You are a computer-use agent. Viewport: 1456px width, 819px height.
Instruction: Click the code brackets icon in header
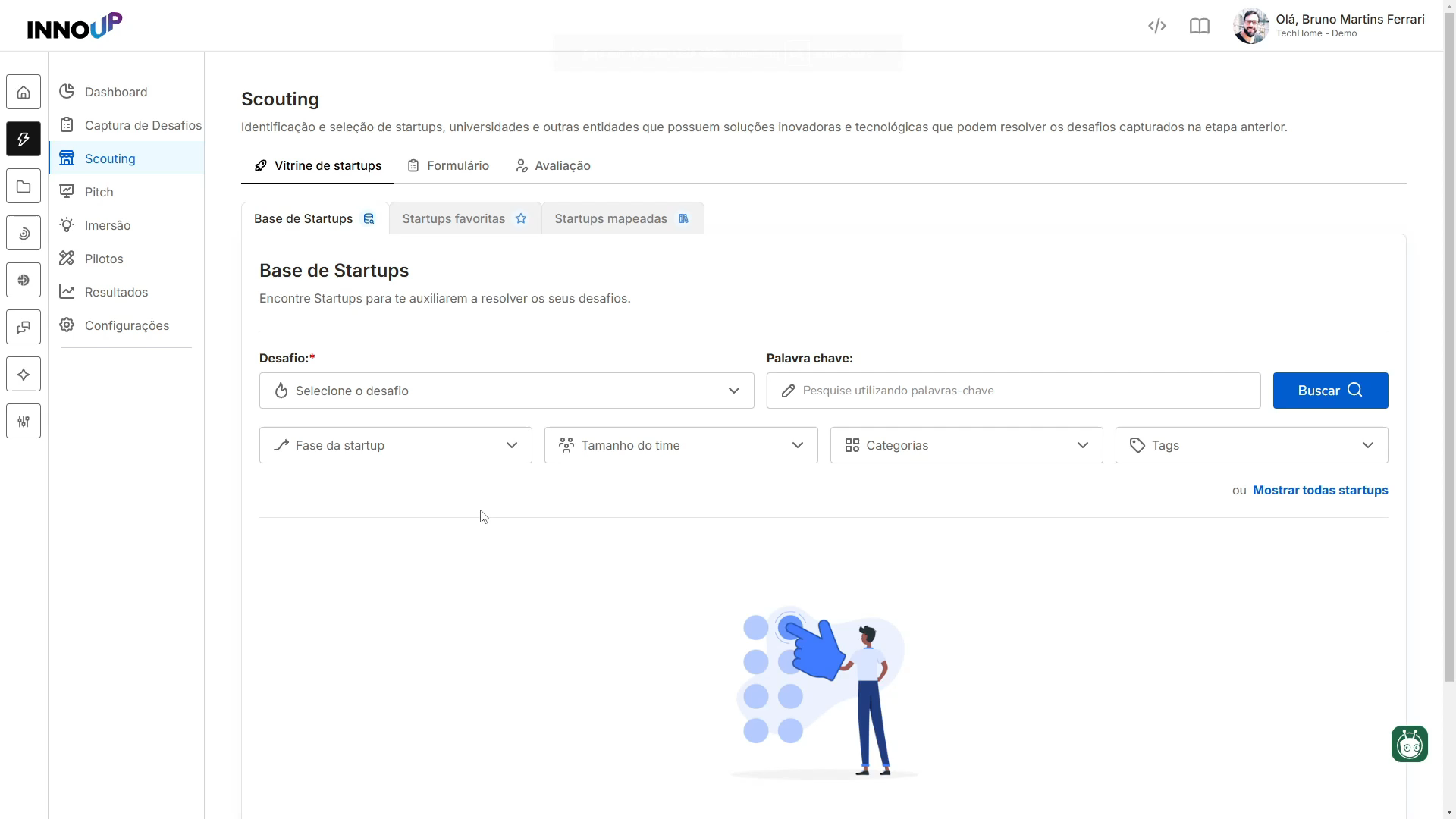(1156, 27)
